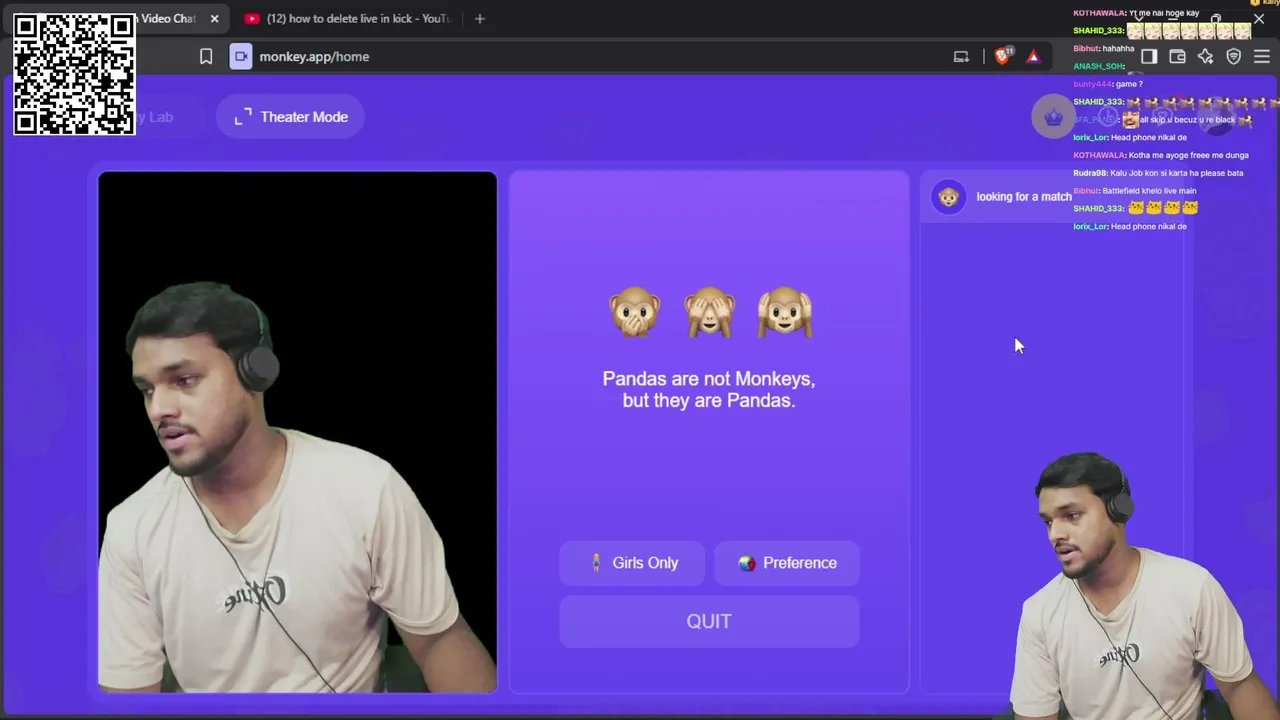The width and height of the screenshot is (1280, 720).
Task: Click the bookmark icon in the address bar
Action: point(206,57)
